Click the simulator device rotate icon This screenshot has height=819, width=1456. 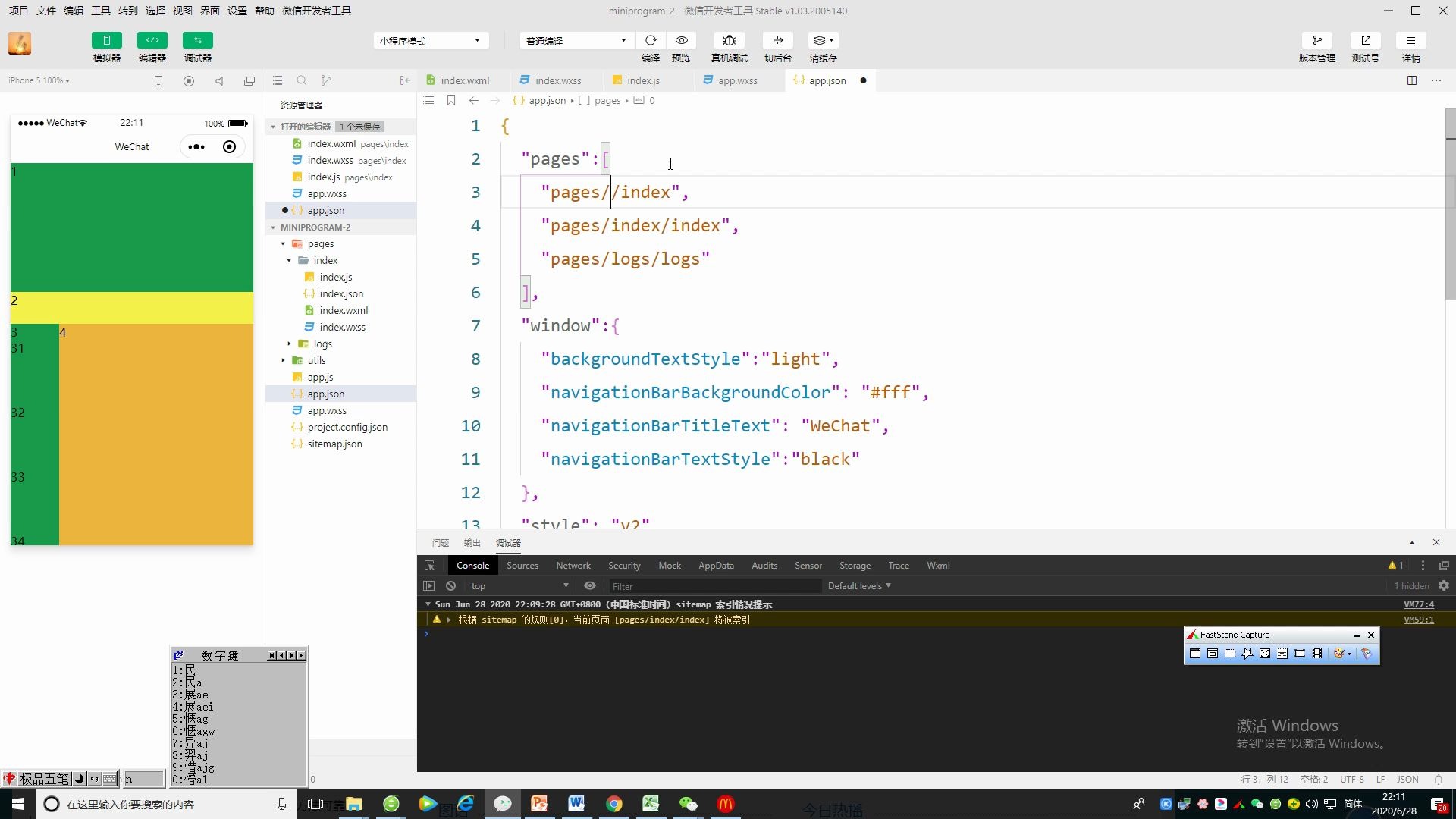158,80
